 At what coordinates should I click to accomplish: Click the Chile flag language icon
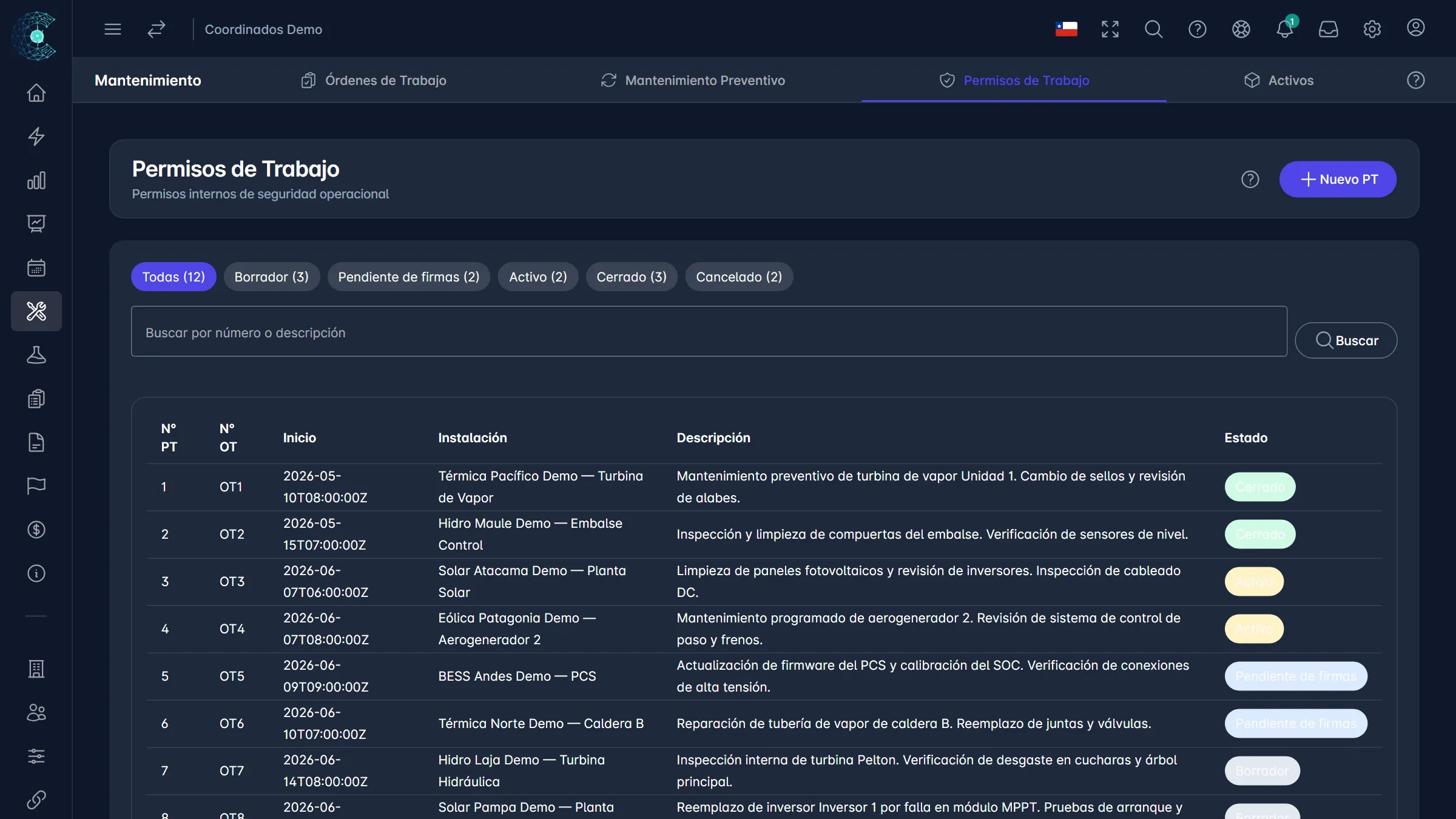coord(1067,29)
